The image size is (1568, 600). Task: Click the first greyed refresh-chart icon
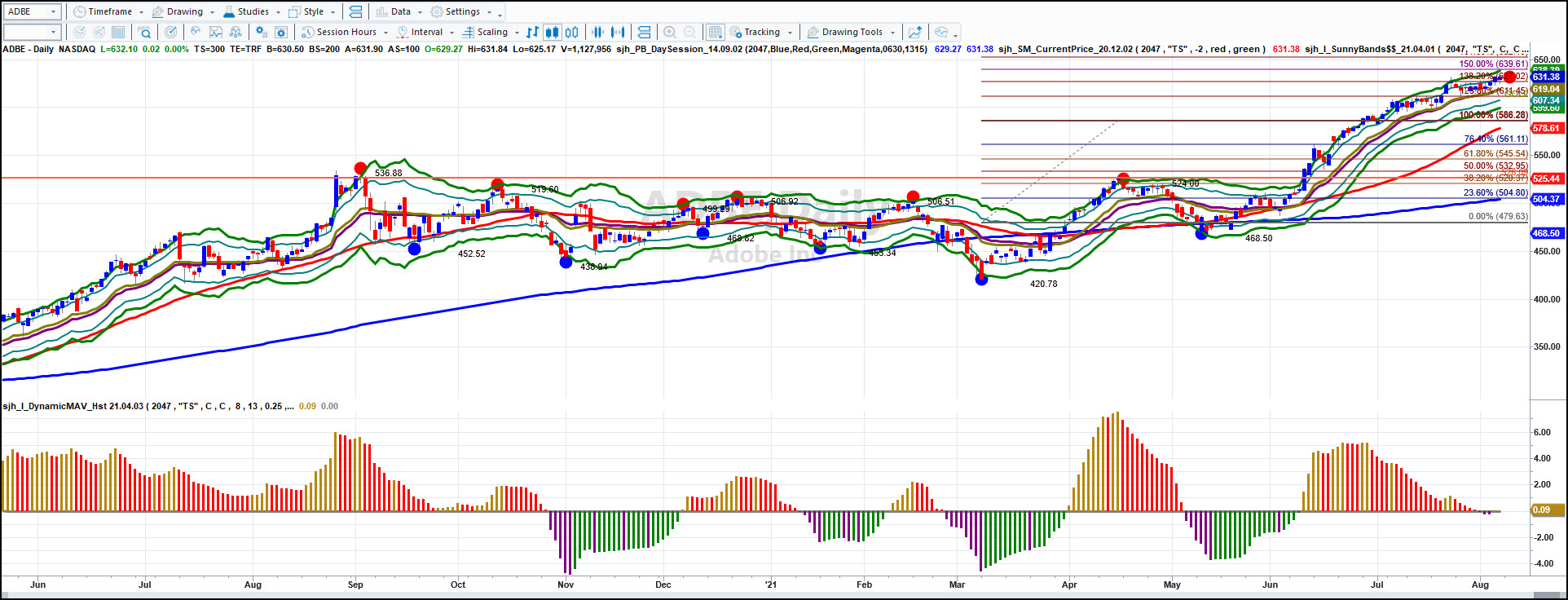(x=79, y=32)
